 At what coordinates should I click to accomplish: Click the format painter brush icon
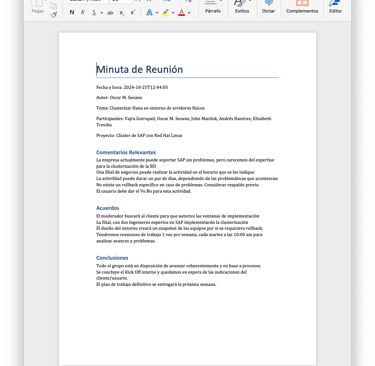coord(54,15)
